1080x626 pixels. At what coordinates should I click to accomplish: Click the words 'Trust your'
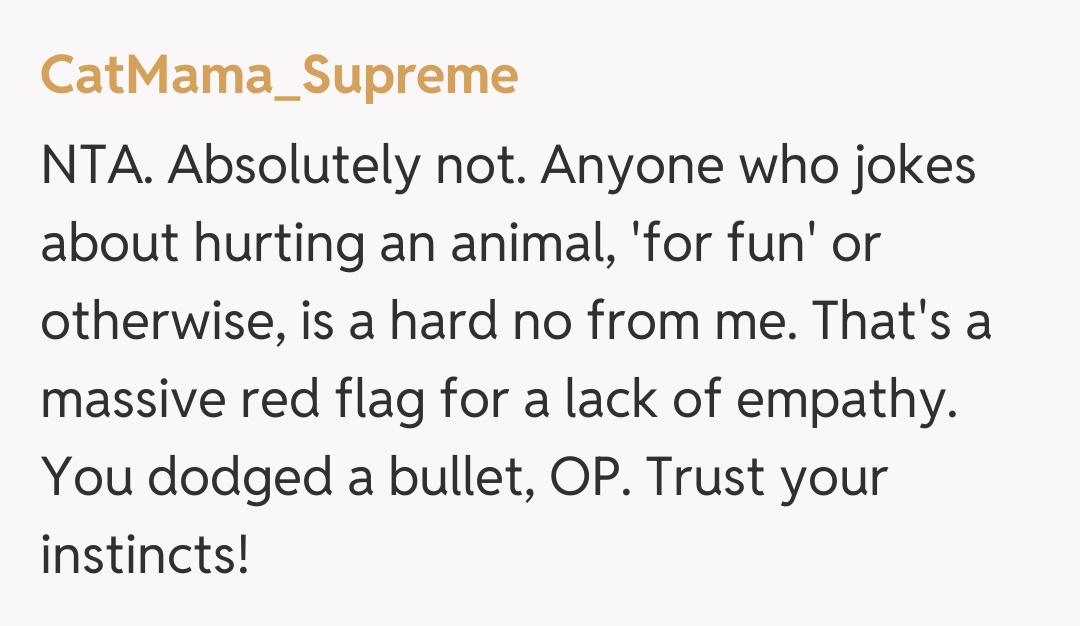pyautogui.click(x=767, y=478)
